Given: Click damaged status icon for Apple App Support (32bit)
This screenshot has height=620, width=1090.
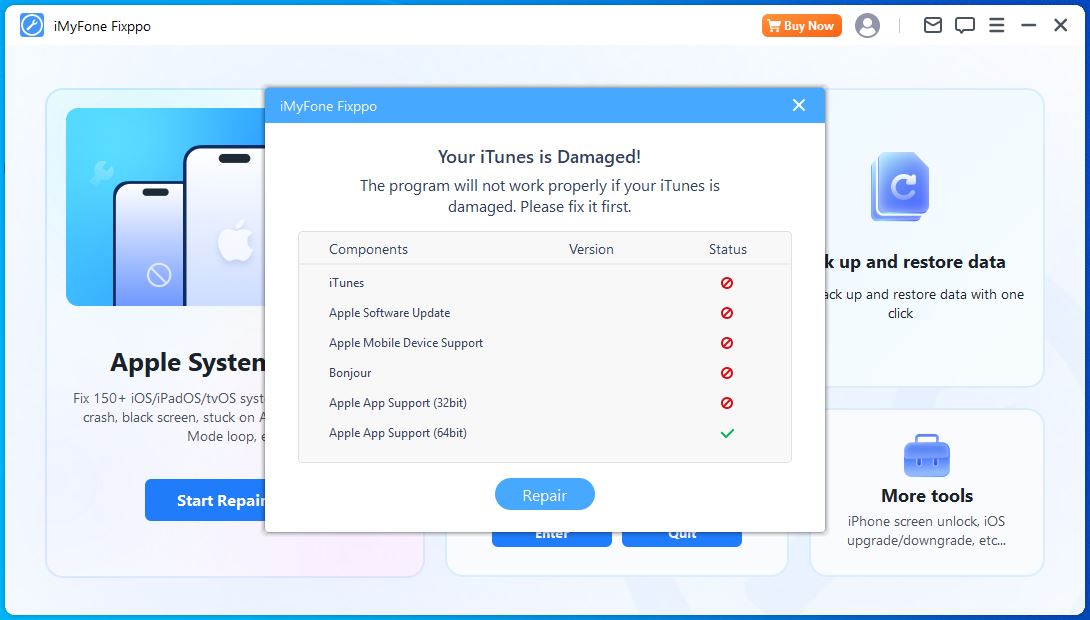Looking at the screenshot, I should click(727, 402).
